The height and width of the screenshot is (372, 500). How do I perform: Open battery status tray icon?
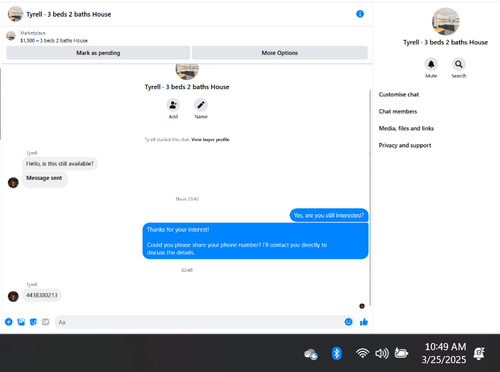point(401,353)
